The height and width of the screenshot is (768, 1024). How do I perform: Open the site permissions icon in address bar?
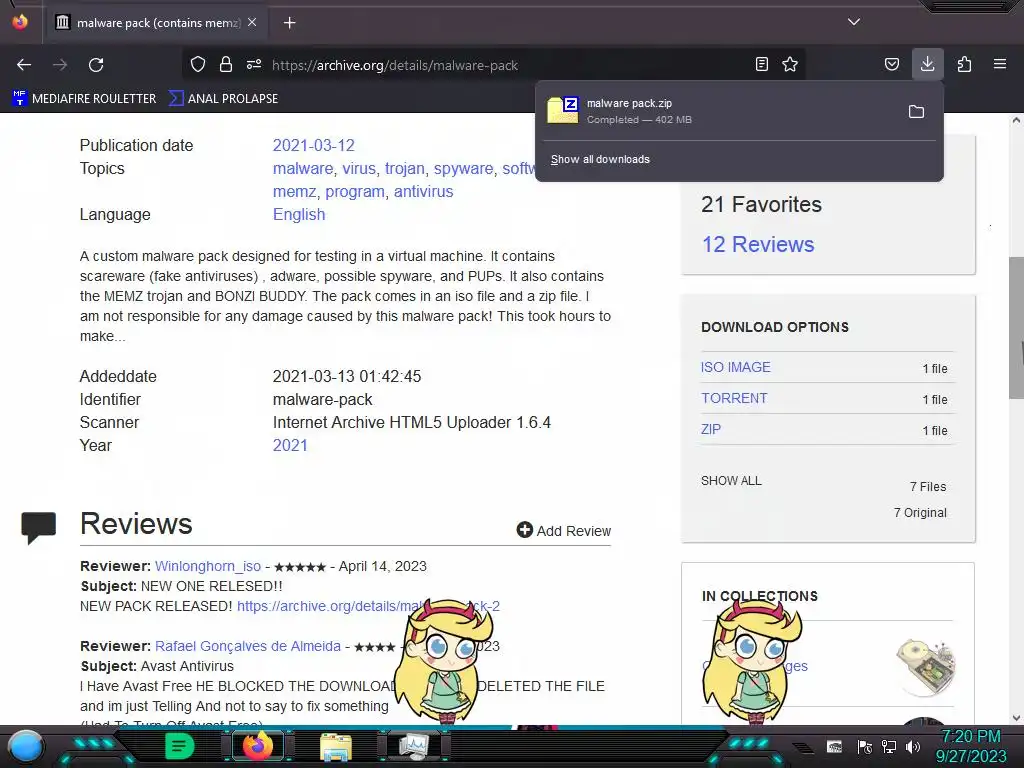click(254, 64)
